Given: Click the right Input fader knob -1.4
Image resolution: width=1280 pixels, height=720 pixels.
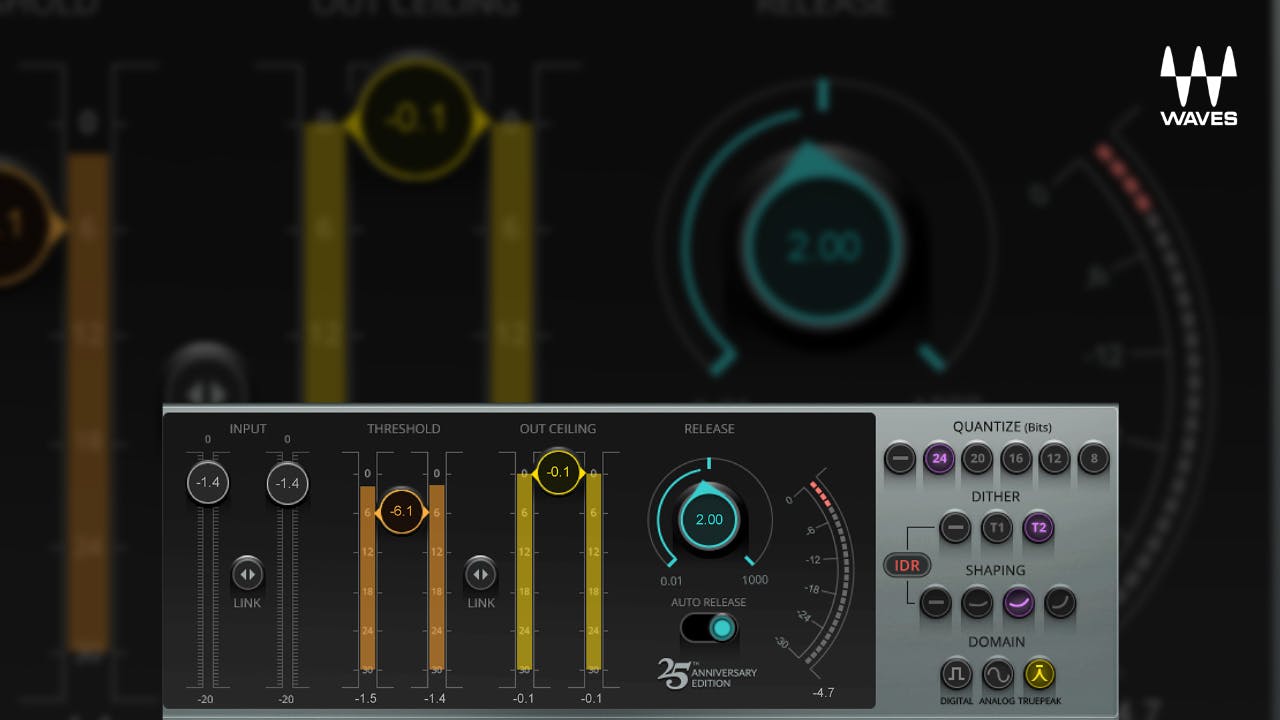Looking at the screenshot, I should pyautogui.click(x=287, y=483).
